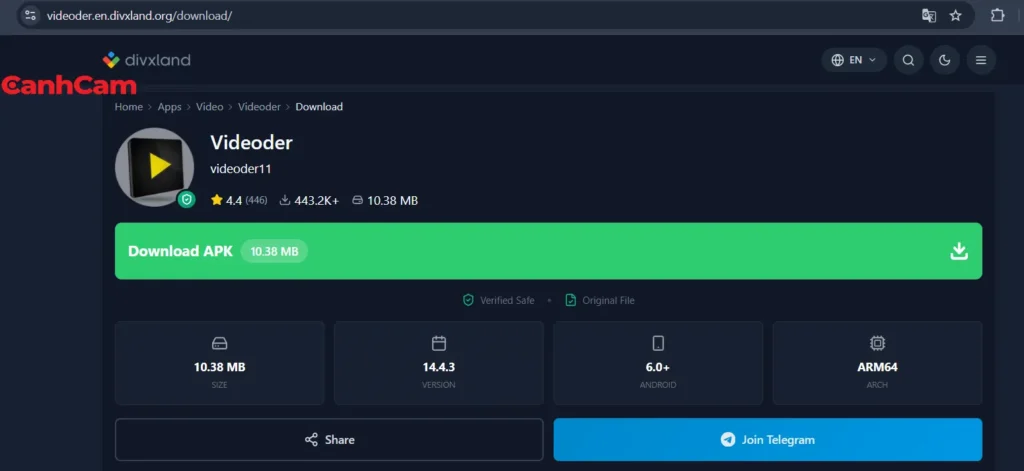The height and width of the screenshot is (471, 1024).
Task: Open the hamburger menu icon
Action: (981, 60)
